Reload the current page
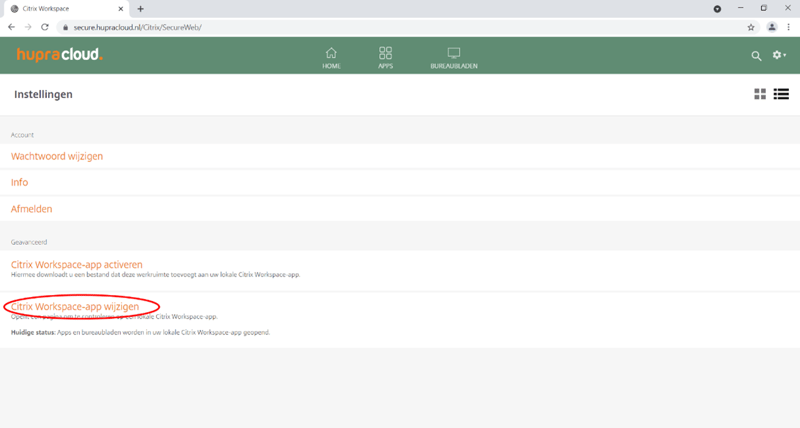The image size is (800, 428). pyautogui.click(x=45, y=27)
